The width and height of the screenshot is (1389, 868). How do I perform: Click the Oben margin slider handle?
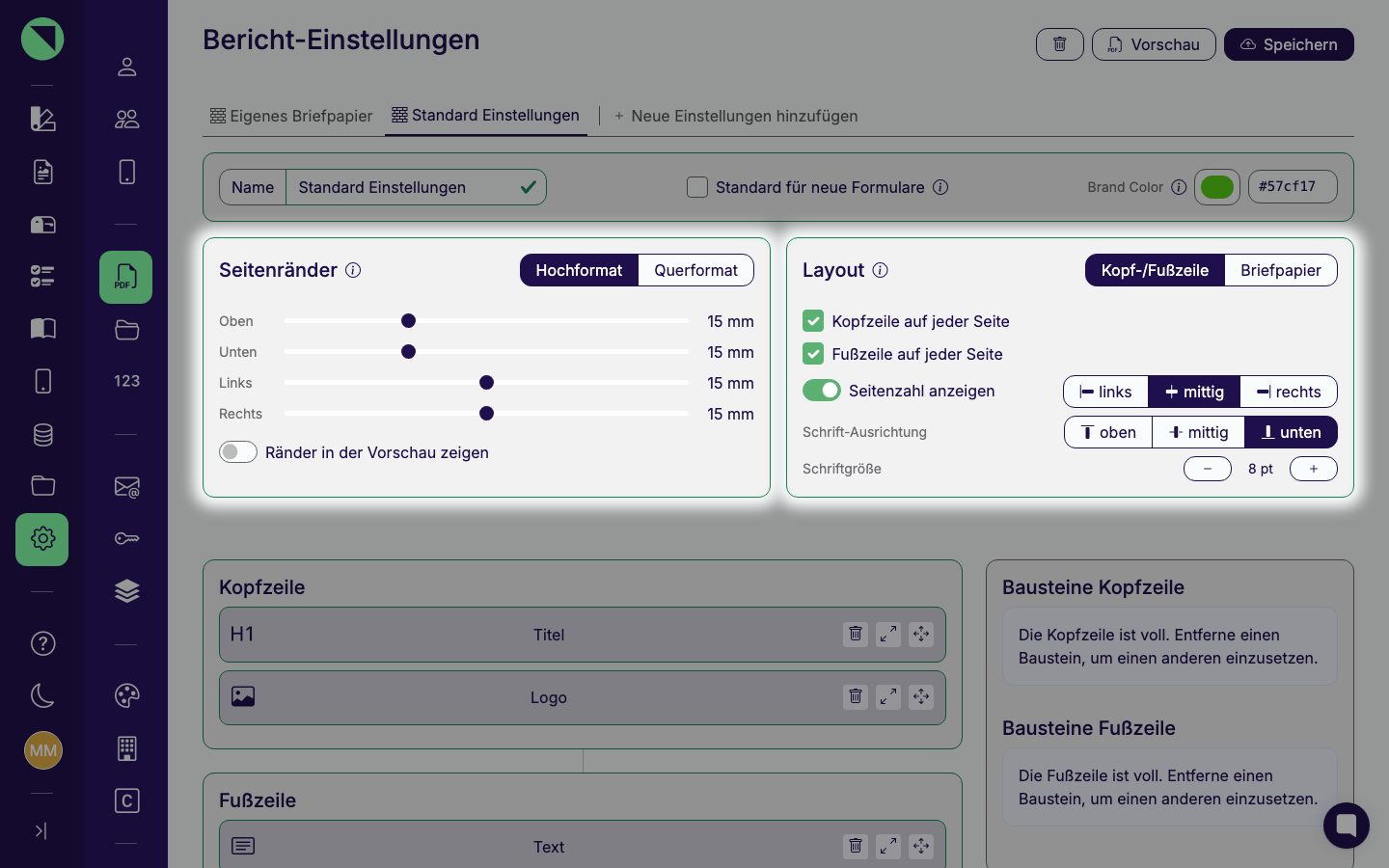[x=408, y=321]
